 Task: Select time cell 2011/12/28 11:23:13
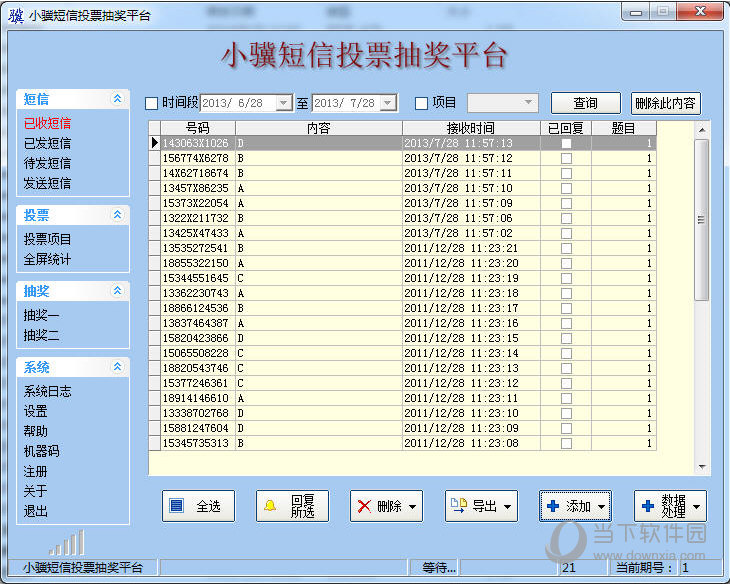click(x=471, y=368)
